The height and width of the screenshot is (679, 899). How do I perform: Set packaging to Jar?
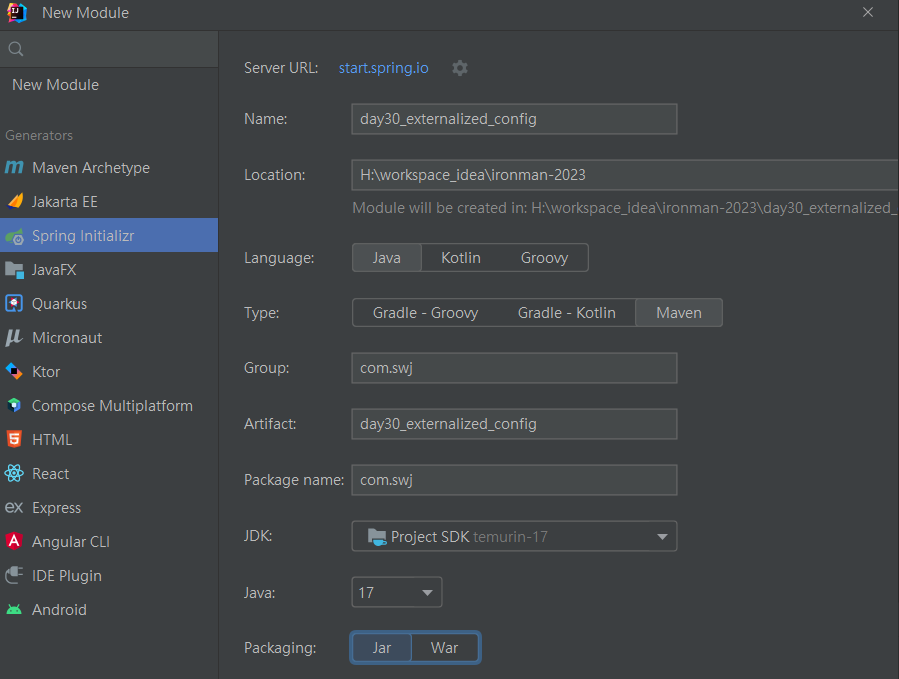[381, 648]
